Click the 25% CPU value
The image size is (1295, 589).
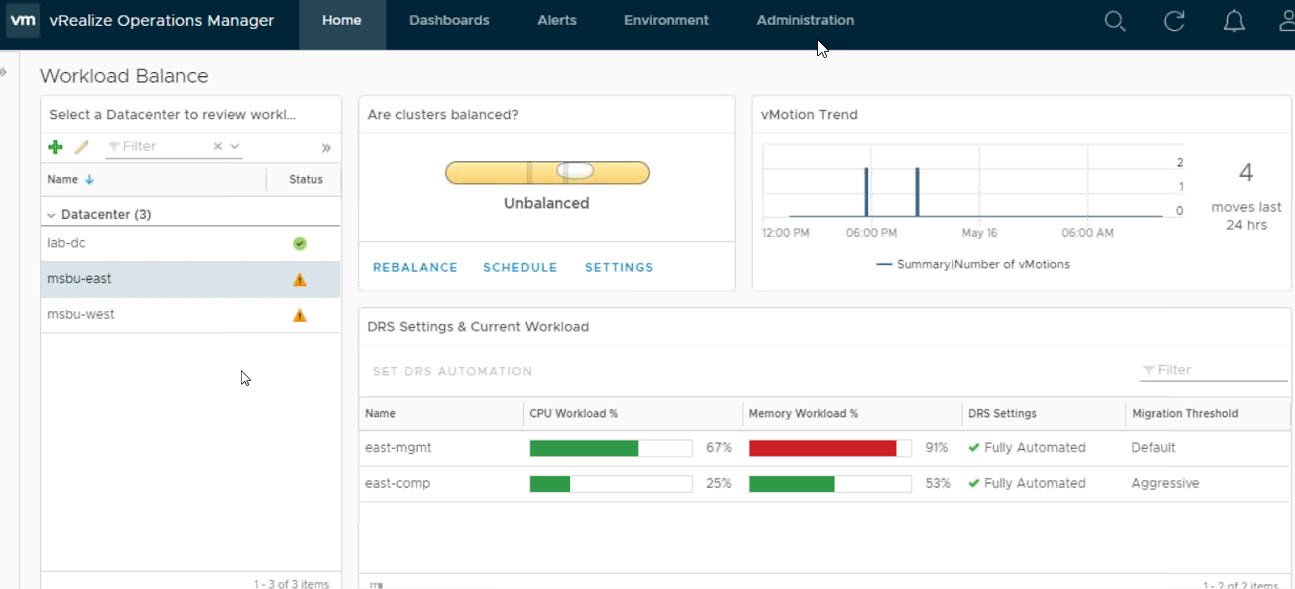(719, 484)
